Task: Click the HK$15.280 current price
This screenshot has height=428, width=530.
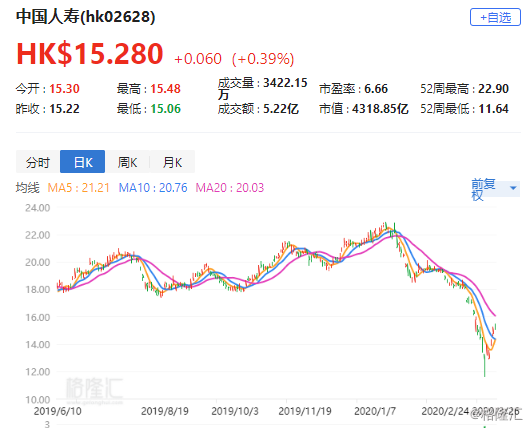Action: click(x=90, y=53)
